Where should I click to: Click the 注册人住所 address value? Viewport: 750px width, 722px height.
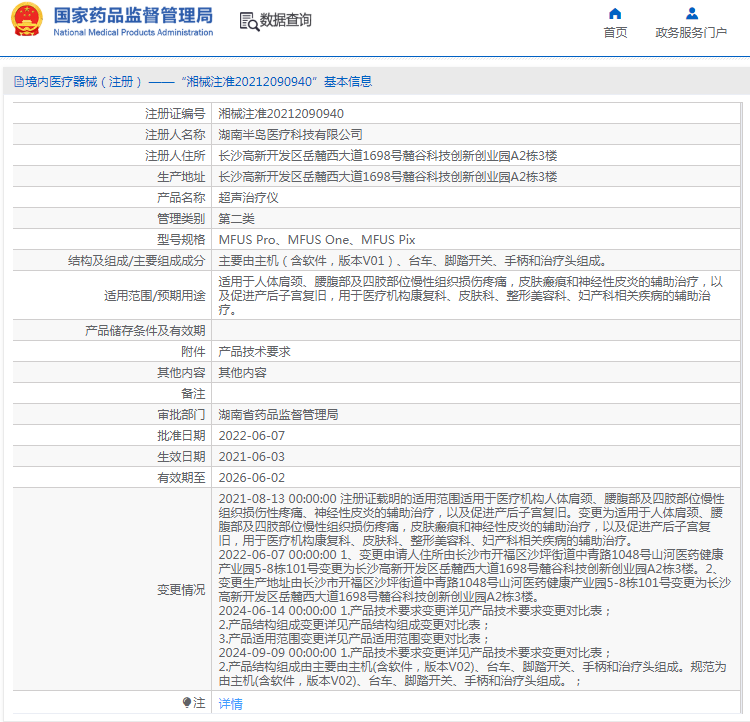pos(388,156)
